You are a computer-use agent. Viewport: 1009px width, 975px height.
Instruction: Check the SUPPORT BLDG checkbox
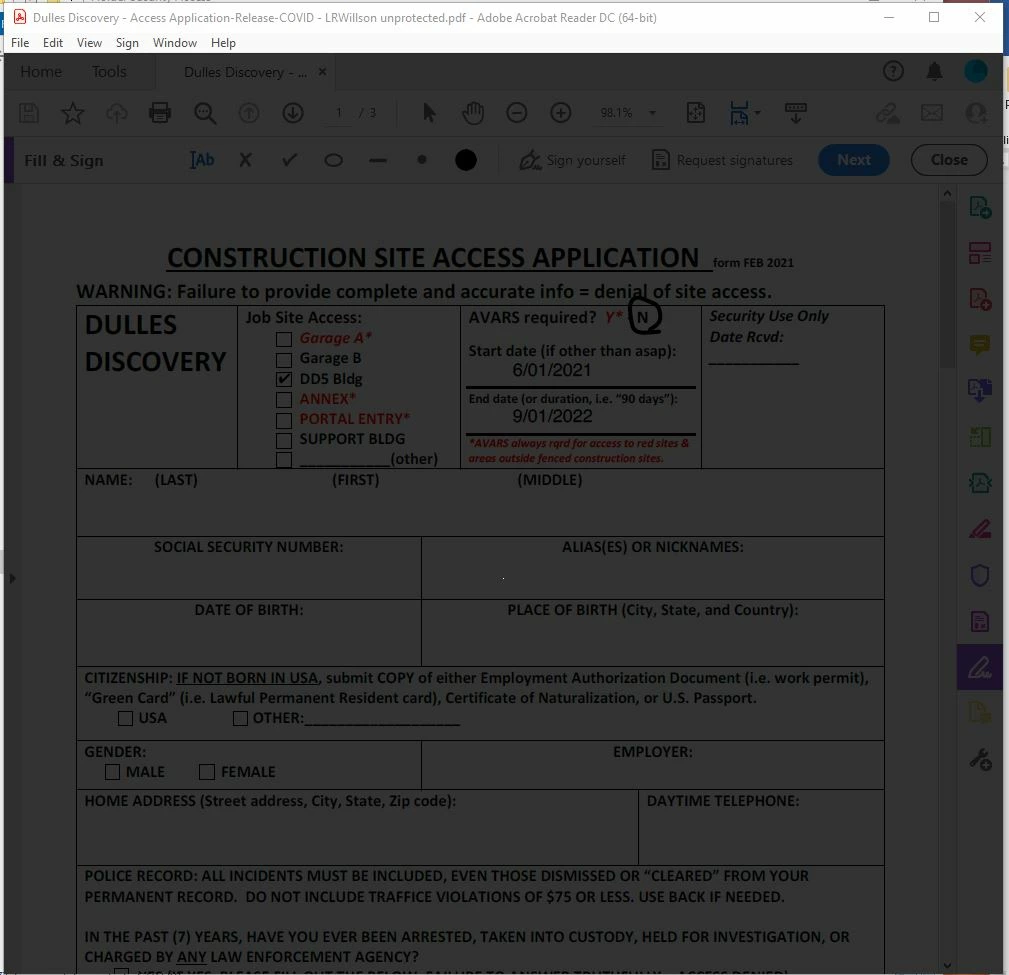[x=284, y=440]
